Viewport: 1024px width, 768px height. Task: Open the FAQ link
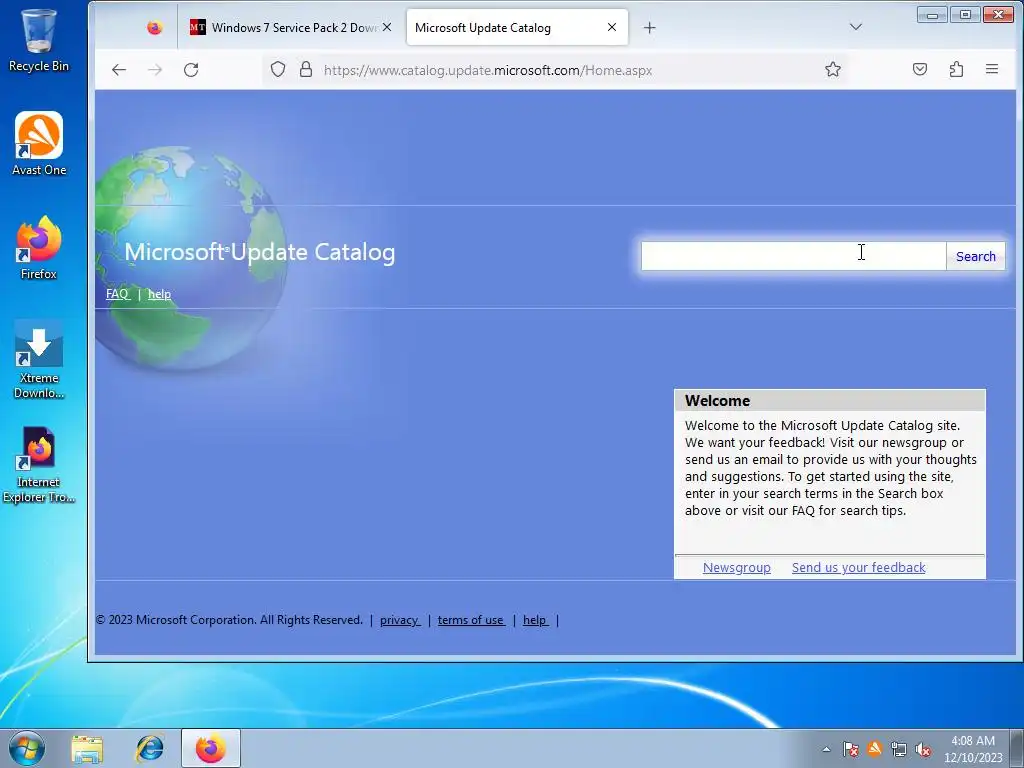118,294
